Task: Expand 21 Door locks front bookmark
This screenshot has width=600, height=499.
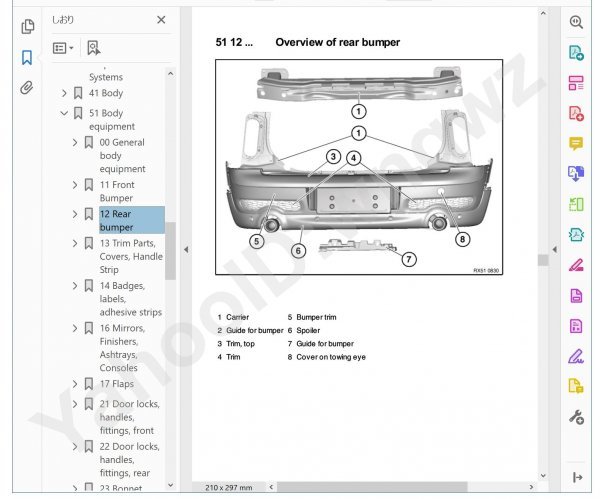Action: 75,404
